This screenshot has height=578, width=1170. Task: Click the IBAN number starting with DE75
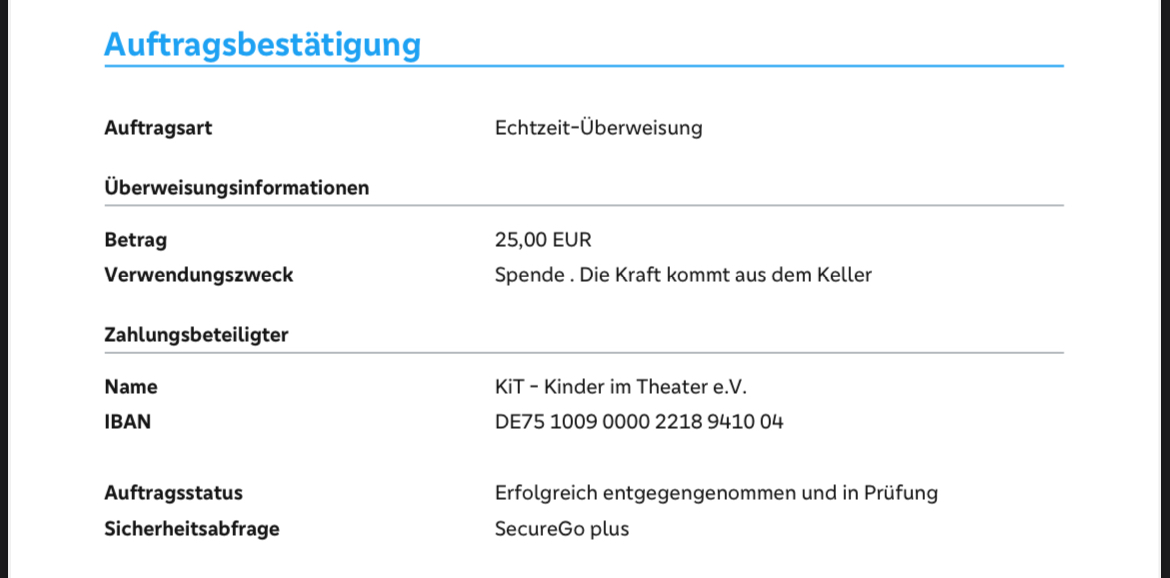[639, 422]
